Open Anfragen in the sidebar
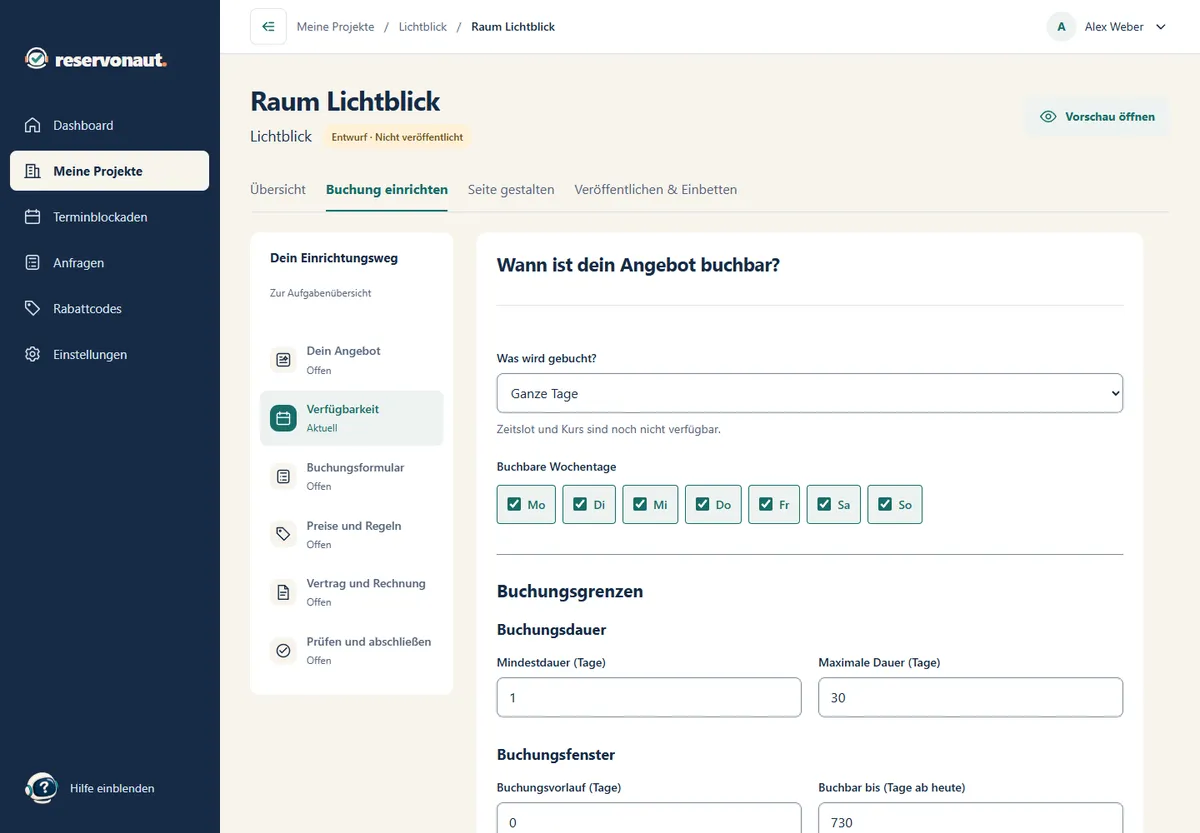The height and width of the screenshot is (833, 1200). pyautogui.click(x=110, y=263)
